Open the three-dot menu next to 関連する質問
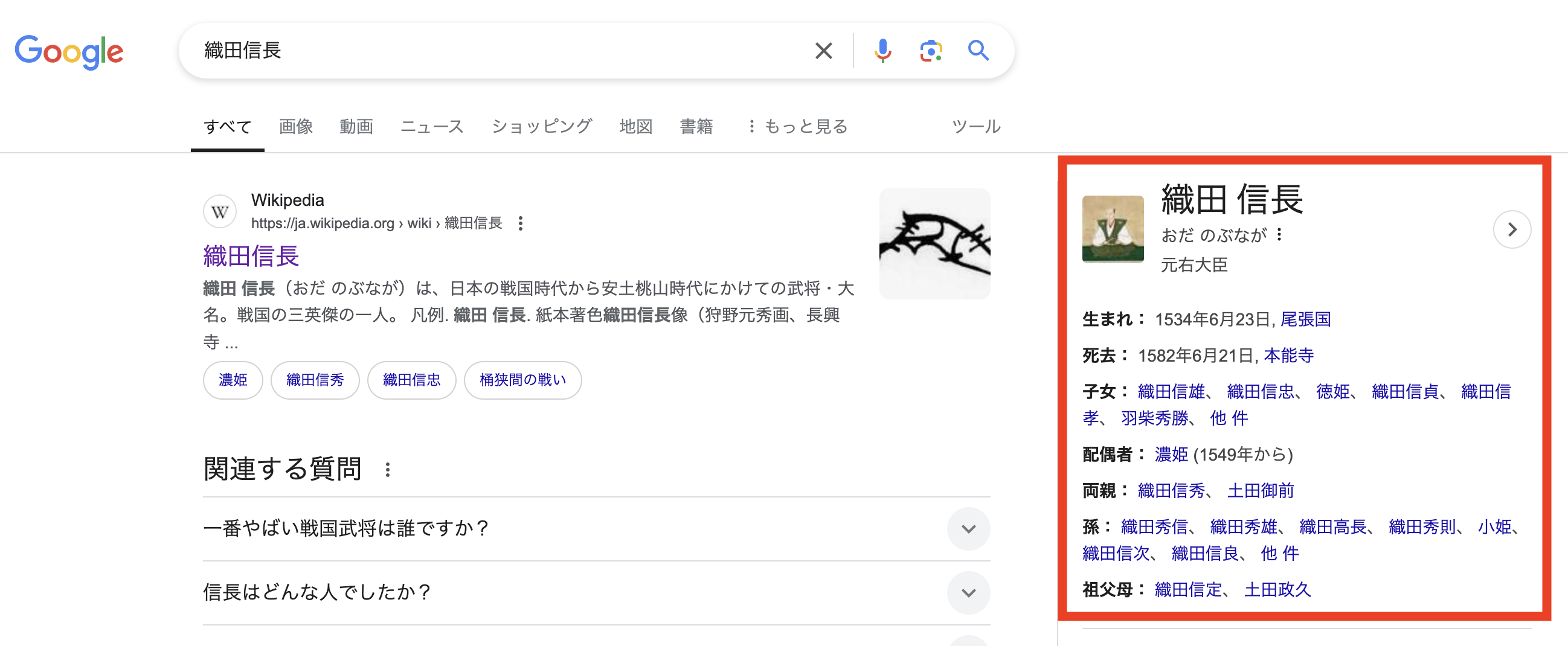 pos(388,470)
